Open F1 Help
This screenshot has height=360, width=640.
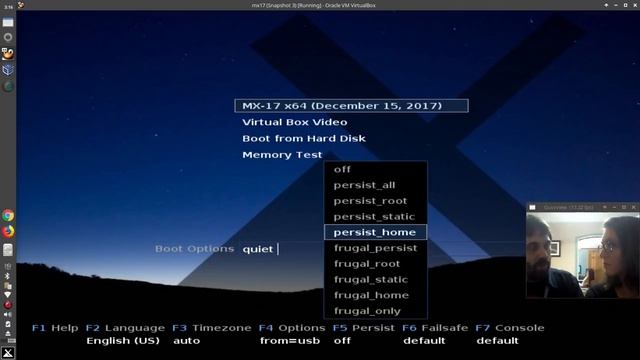[x=55, y=328]
